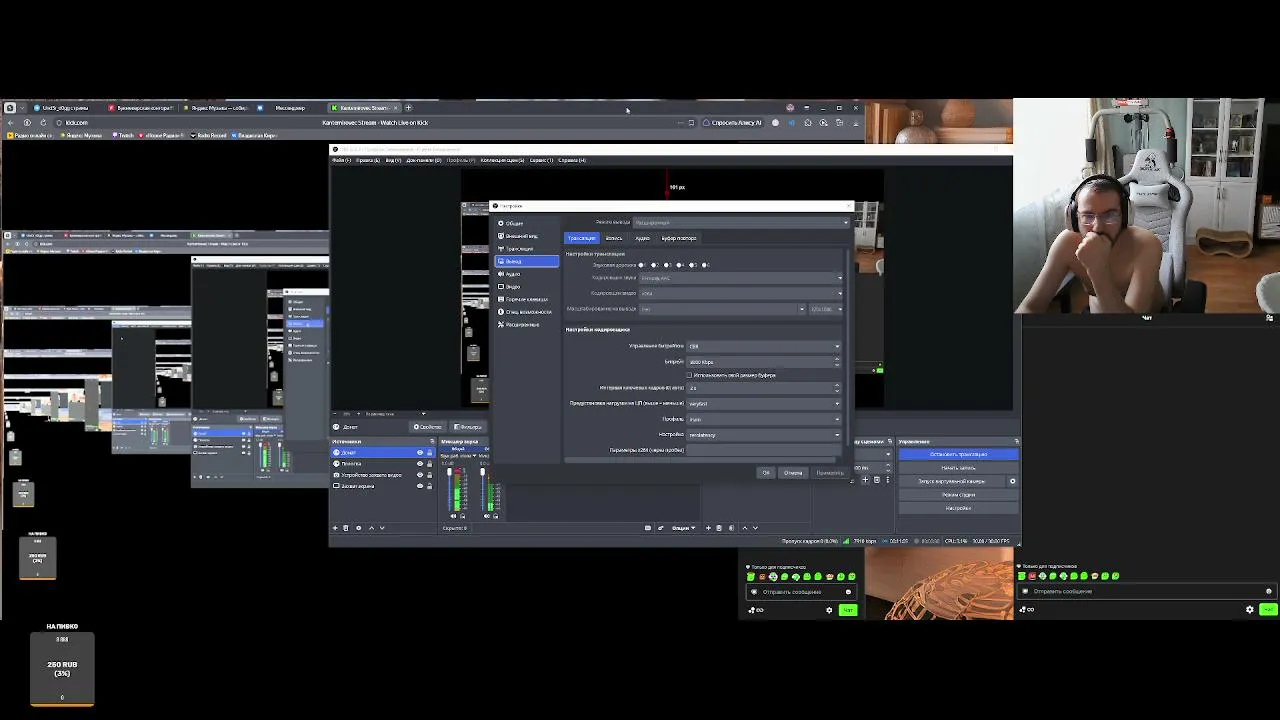Viewport: 1280px width, 720px height.
Task: Open the Профиль main dropdown
Action: tap(763, 419)
